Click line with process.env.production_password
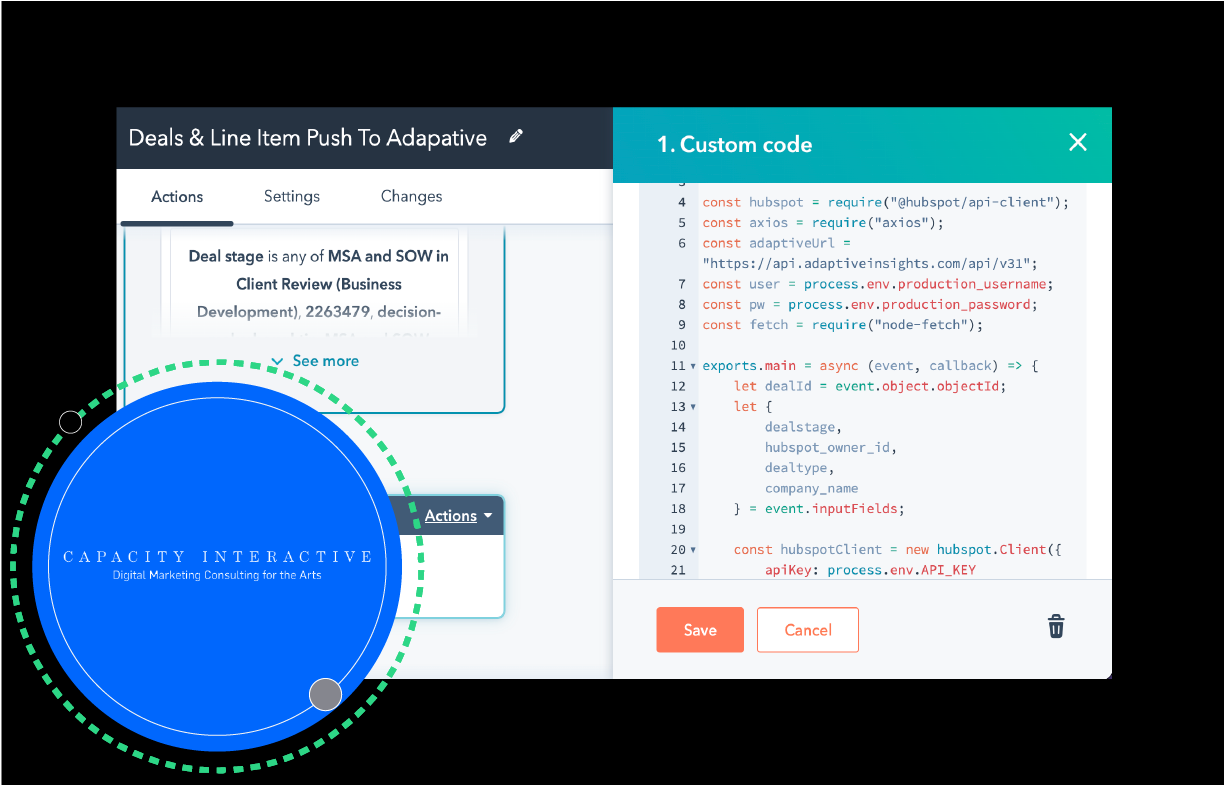This screenshot has height=785, width=1224. [870, 304]
